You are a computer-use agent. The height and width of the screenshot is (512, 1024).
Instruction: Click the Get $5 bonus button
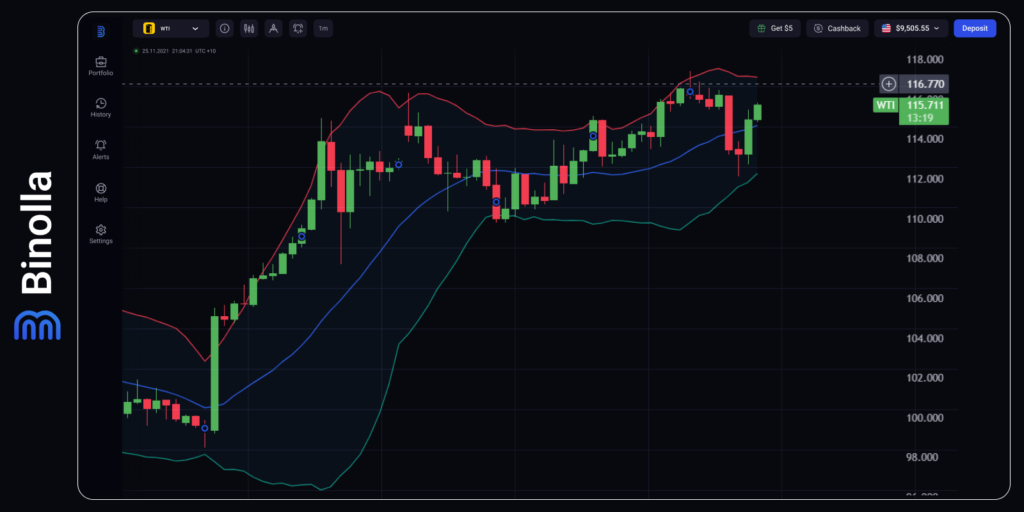(775, 28)
